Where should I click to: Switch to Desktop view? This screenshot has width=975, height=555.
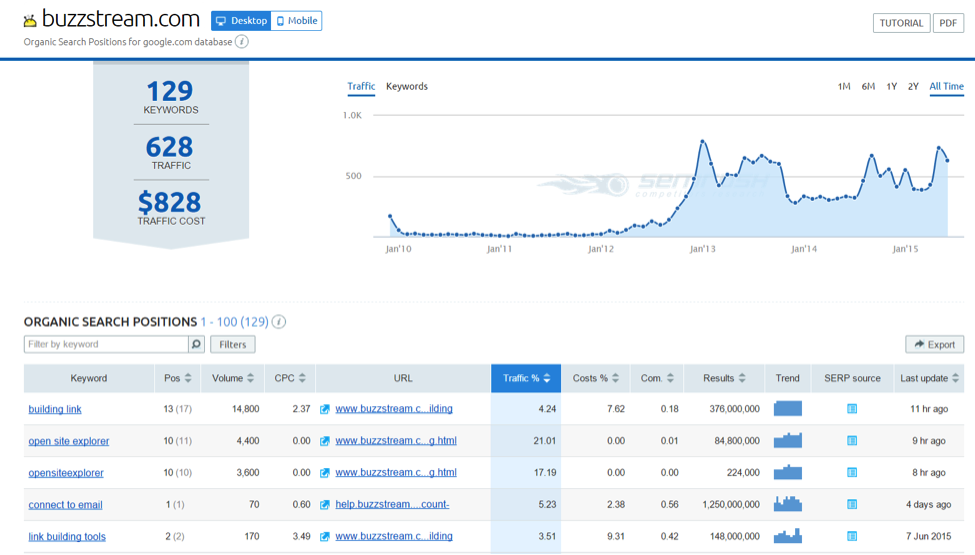tap(241, 21)
